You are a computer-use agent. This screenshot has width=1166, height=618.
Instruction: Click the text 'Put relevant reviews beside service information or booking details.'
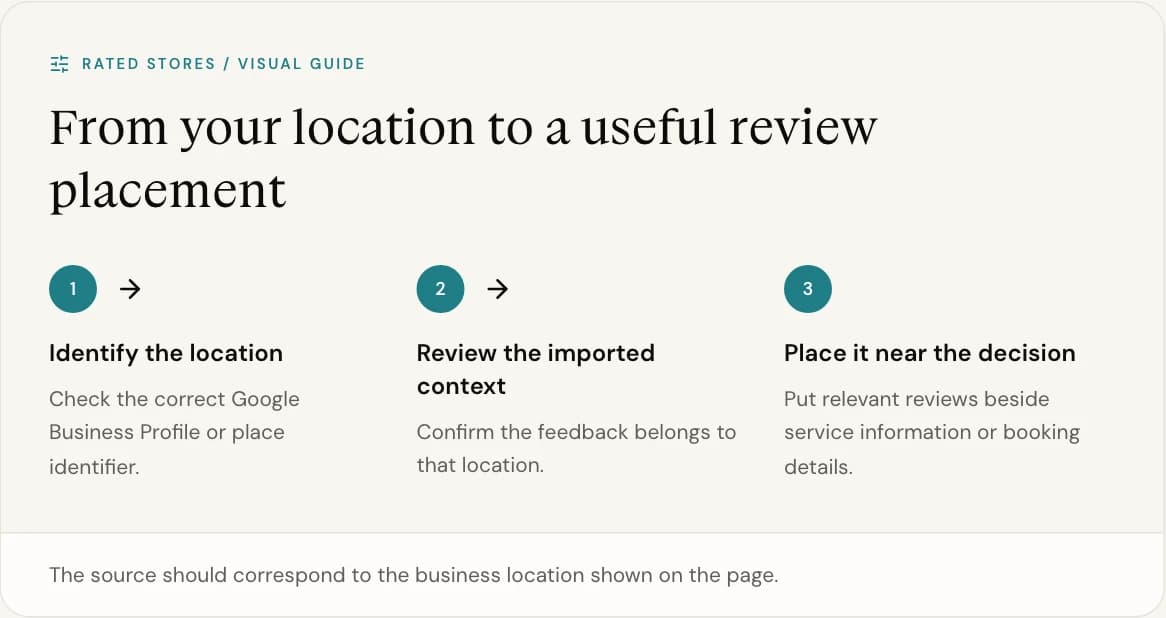click(932, 433)
